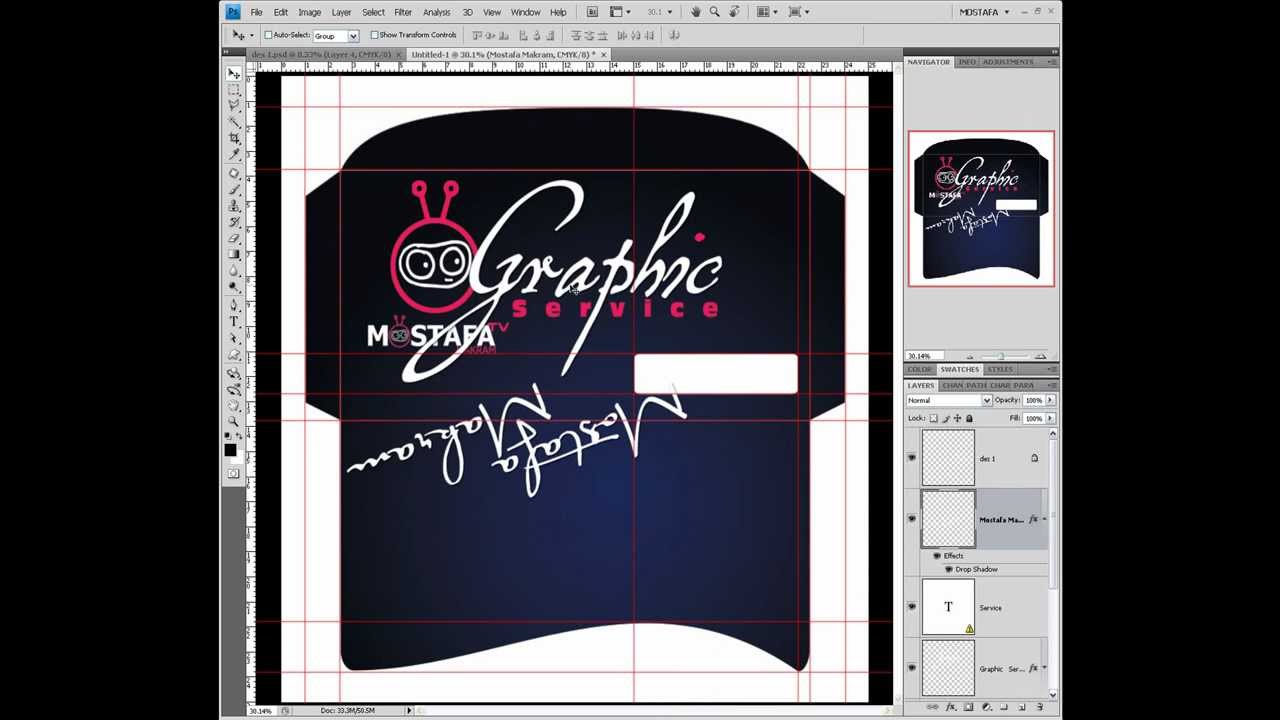Switch to the SWATCHES panel tab
The width and height of the screenshot is (1280, 720).
tap(959, 369)
